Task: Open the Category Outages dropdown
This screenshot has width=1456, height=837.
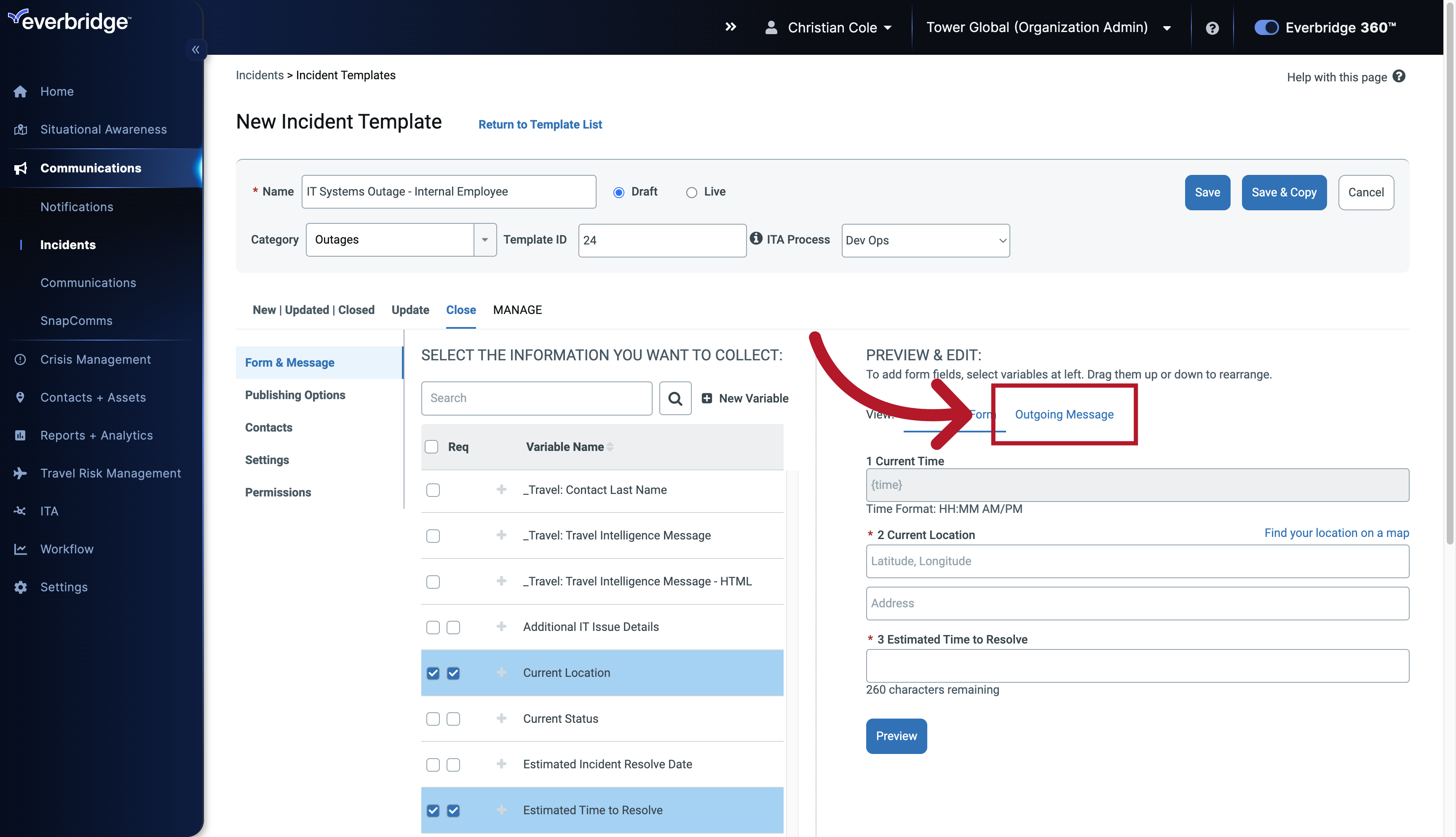Action: point(484,240)
